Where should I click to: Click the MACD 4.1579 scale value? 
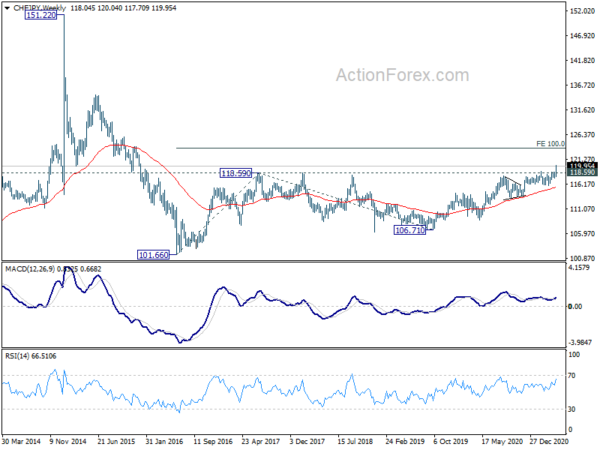tap(579, 268)
